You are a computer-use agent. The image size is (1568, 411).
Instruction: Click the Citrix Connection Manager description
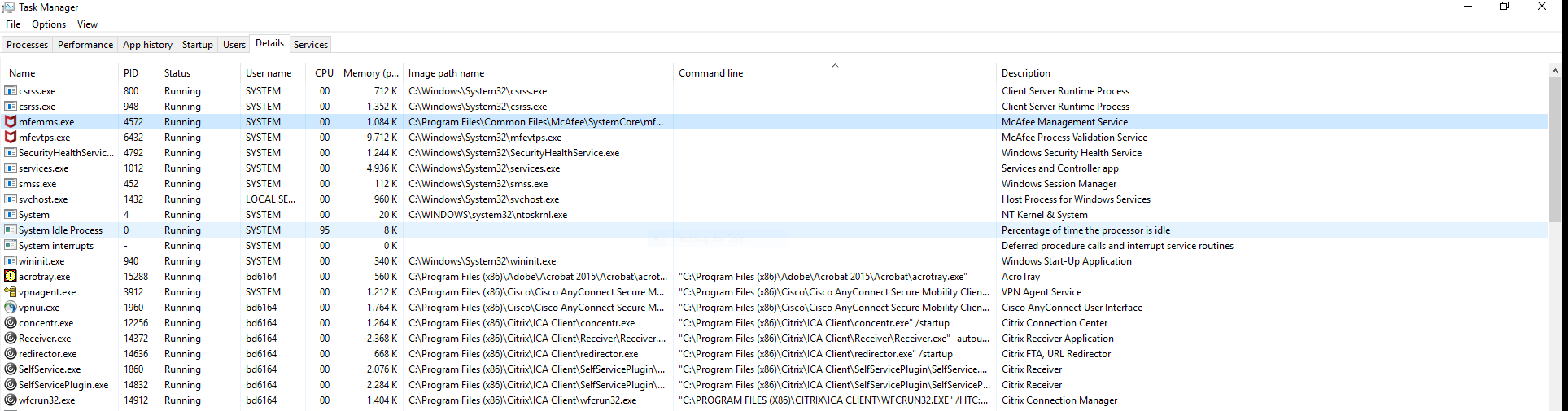click(x=1059, y=400)
